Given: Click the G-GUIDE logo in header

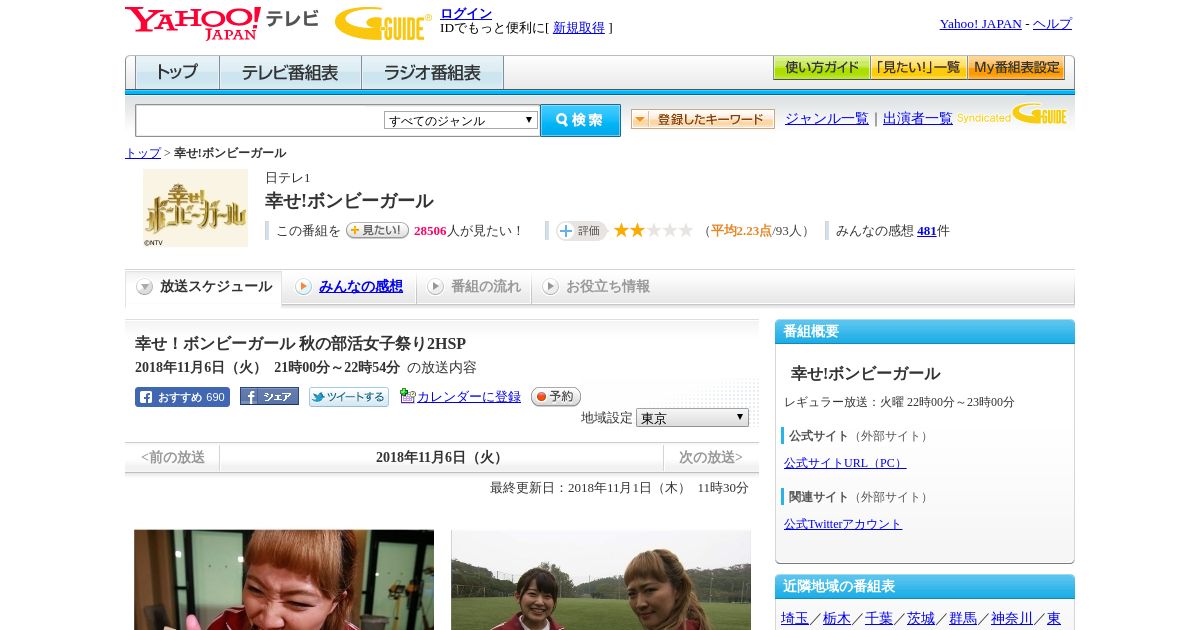Looking at the screenshot, I should click(x=383, y=23).
